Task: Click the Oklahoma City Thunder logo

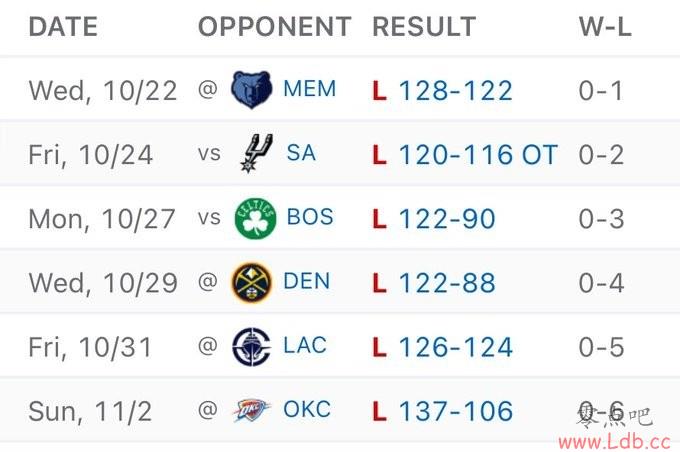Action: point(251,410)
